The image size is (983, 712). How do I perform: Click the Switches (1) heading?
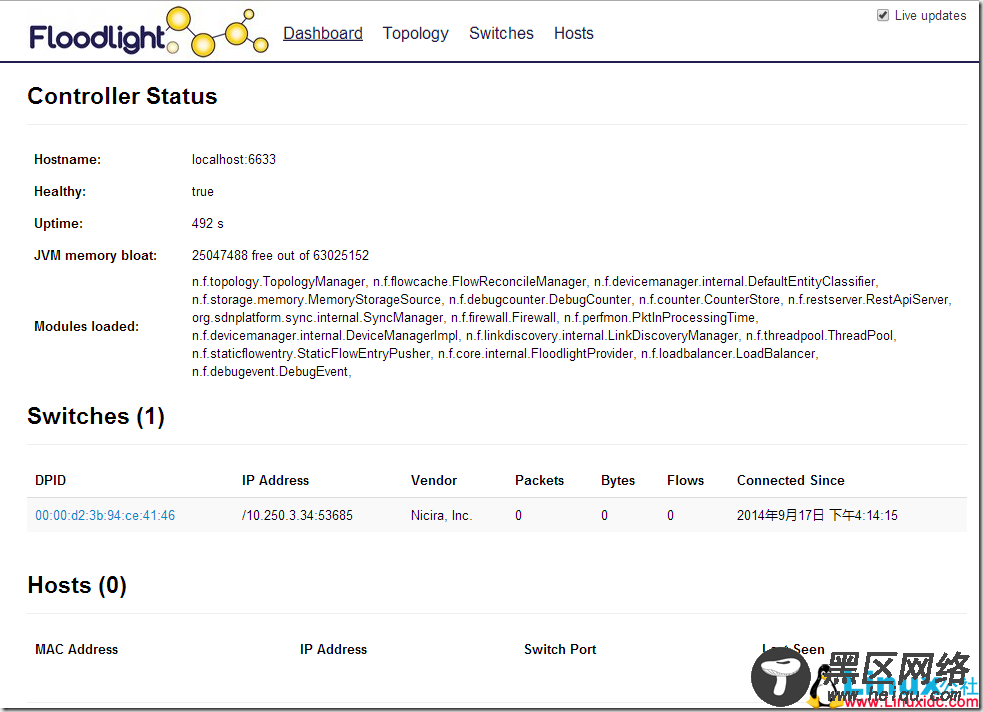pos(96,416)
